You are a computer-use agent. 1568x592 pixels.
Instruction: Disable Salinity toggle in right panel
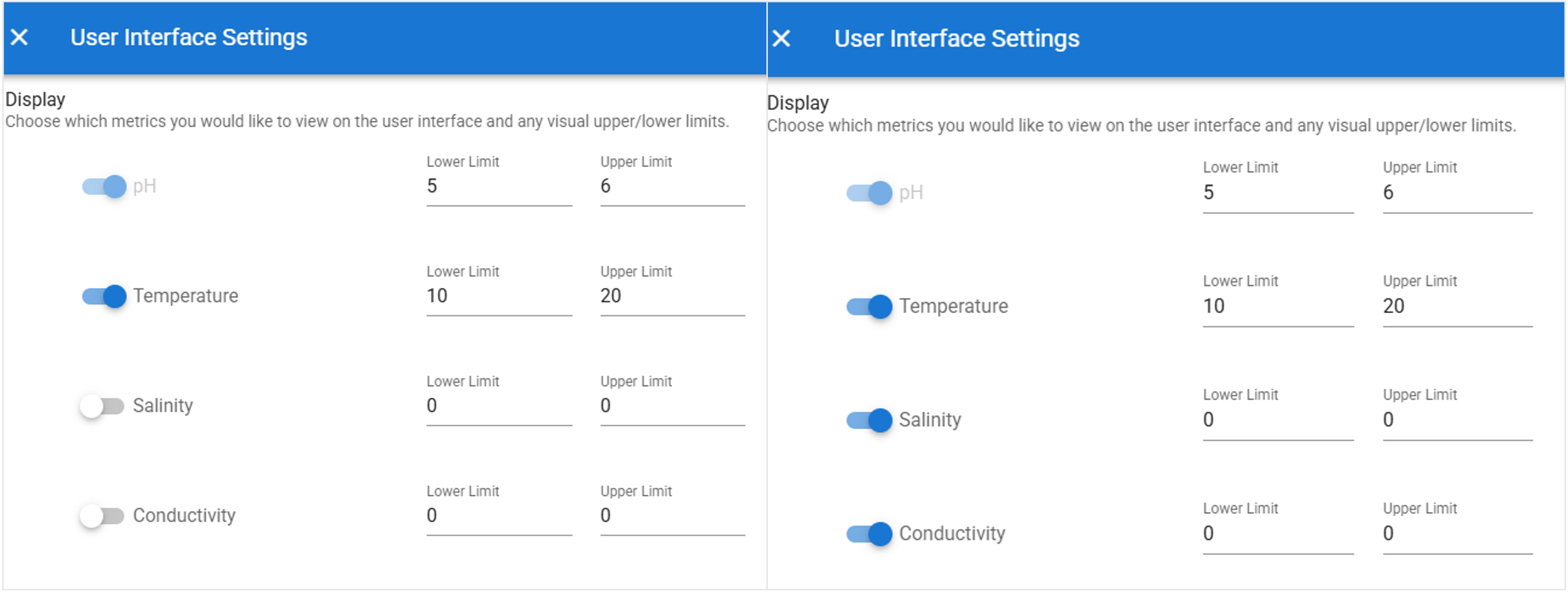pos(869,420)
